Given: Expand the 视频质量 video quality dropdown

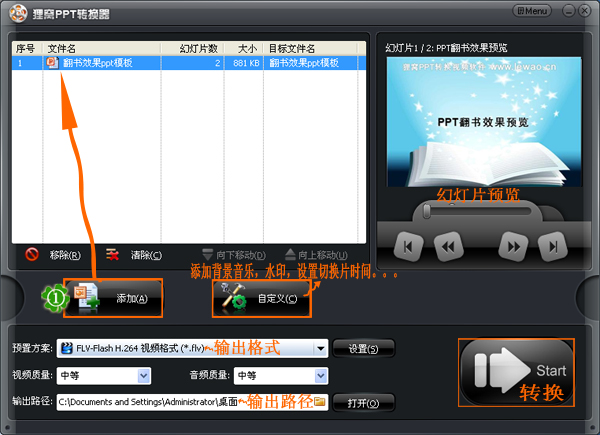Looking at the screenshot, I should coord(144,376).
